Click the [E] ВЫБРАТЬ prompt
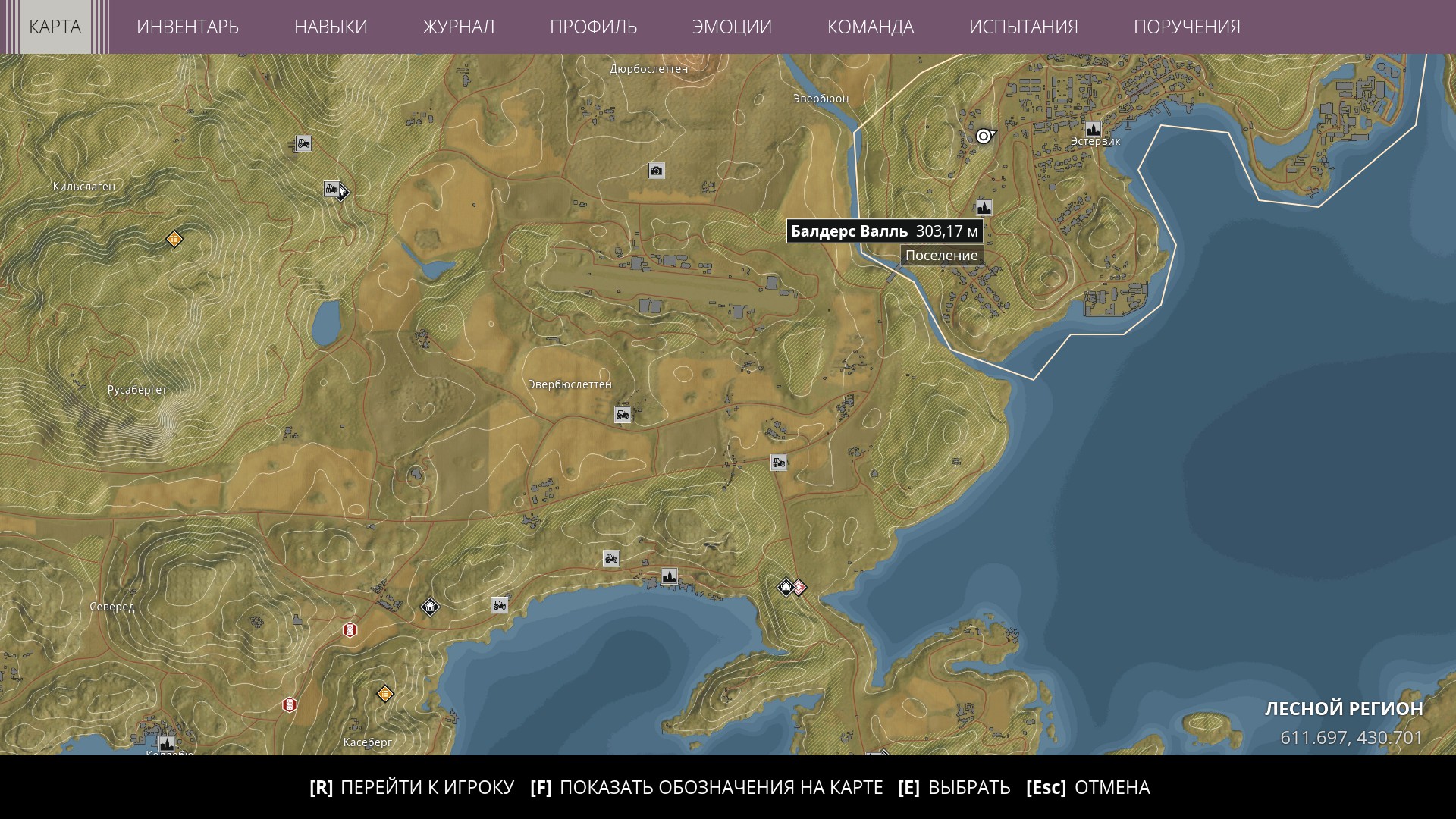The height and width of the screenshot is (819, 1456). pos(954,787)
